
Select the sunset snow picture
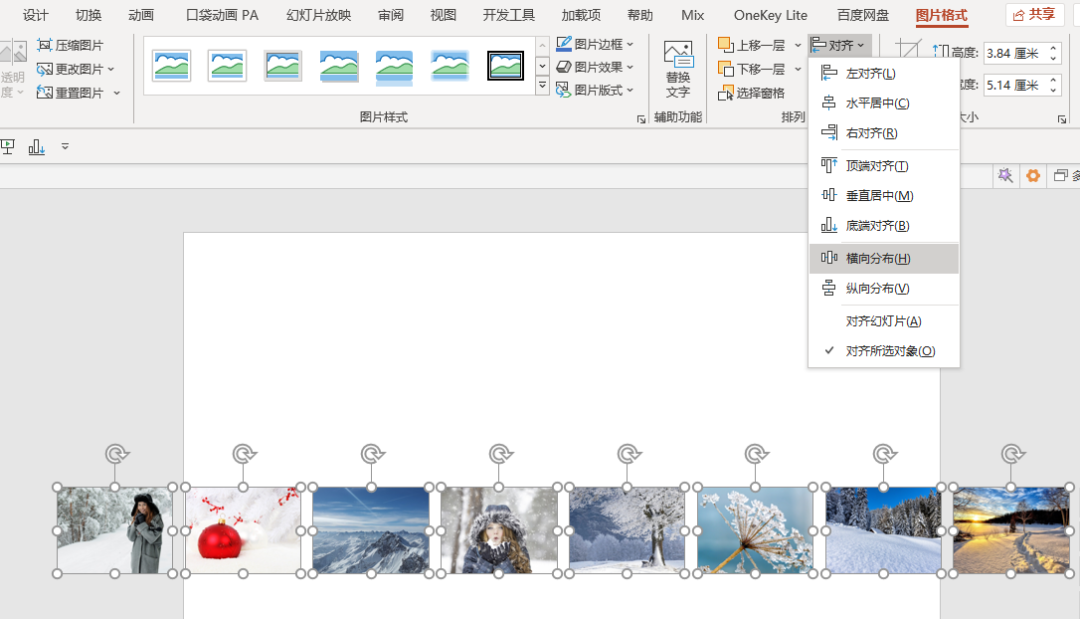pyautogui.click(x=1011, y=530)
